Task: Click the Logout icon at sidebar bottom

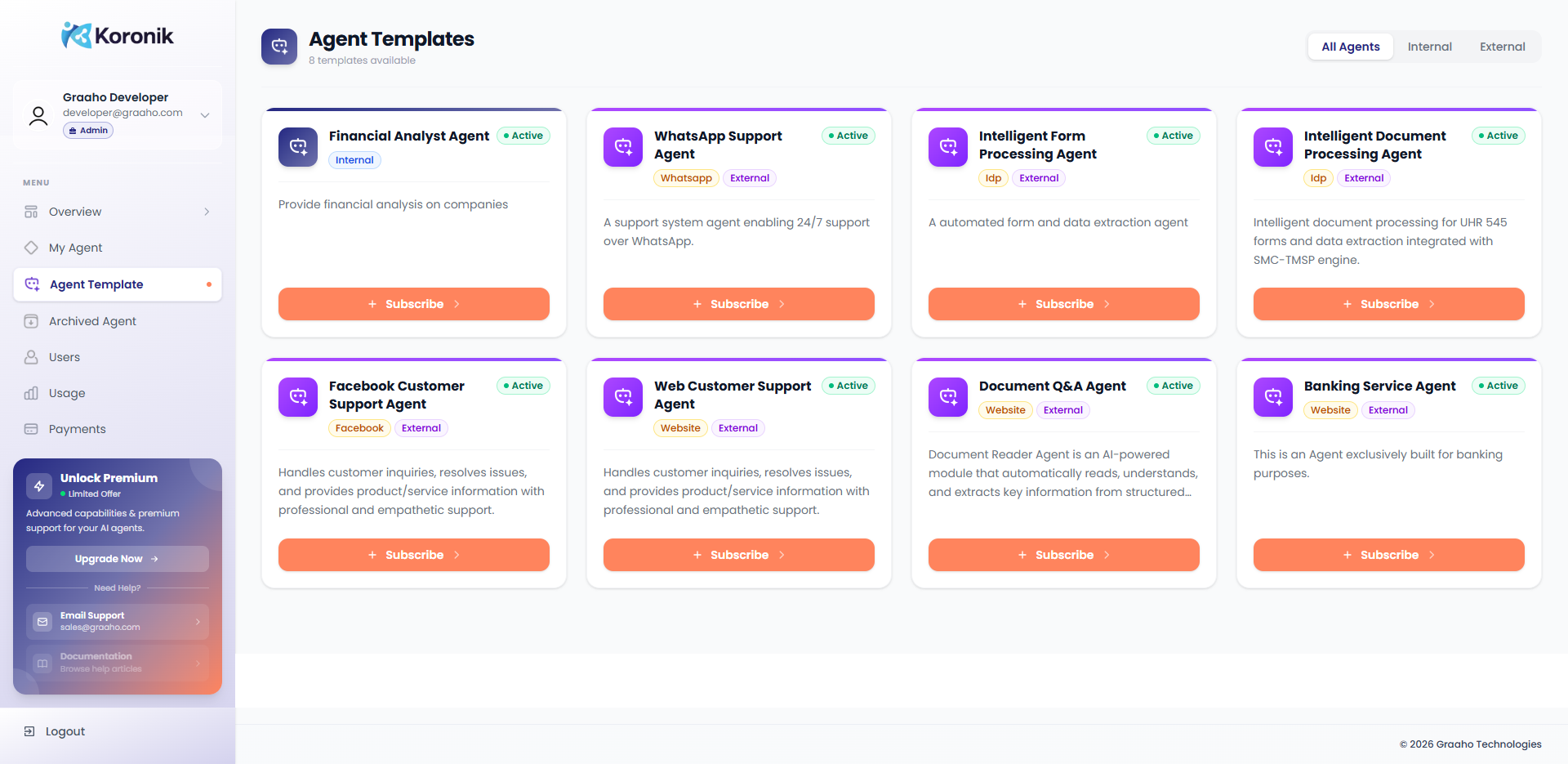Action: click(29, 731)
